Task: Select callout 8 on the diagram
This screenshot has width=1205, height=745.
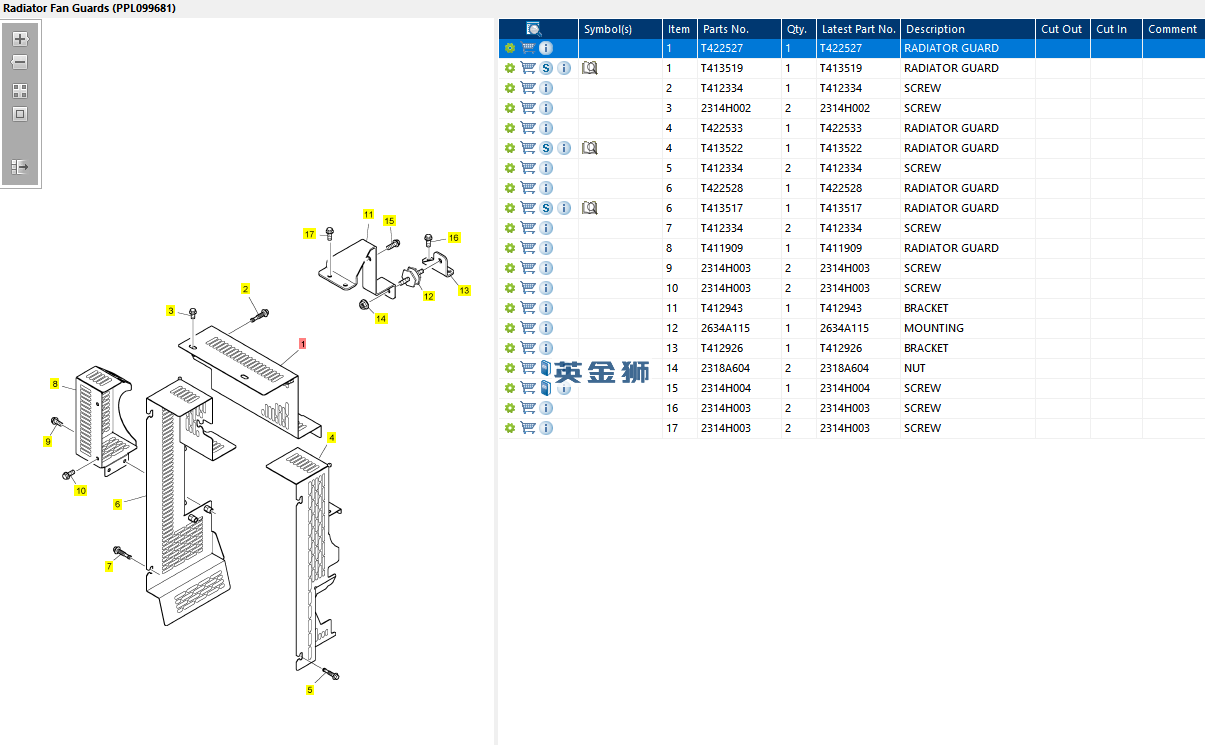Action: coord(55,383)
